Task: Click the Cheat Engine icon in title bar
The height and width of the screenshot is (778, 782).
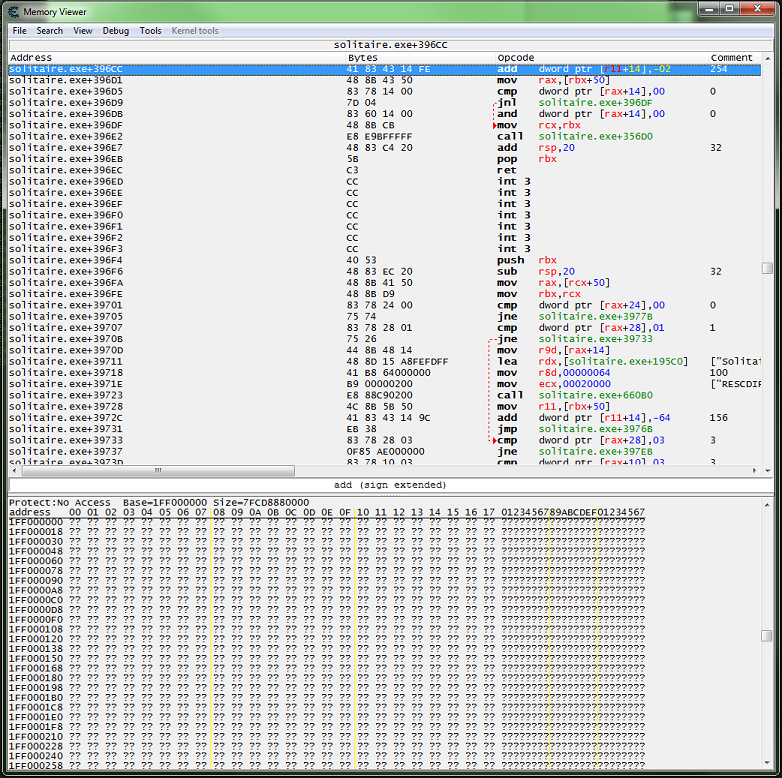Action: [13, 11]
